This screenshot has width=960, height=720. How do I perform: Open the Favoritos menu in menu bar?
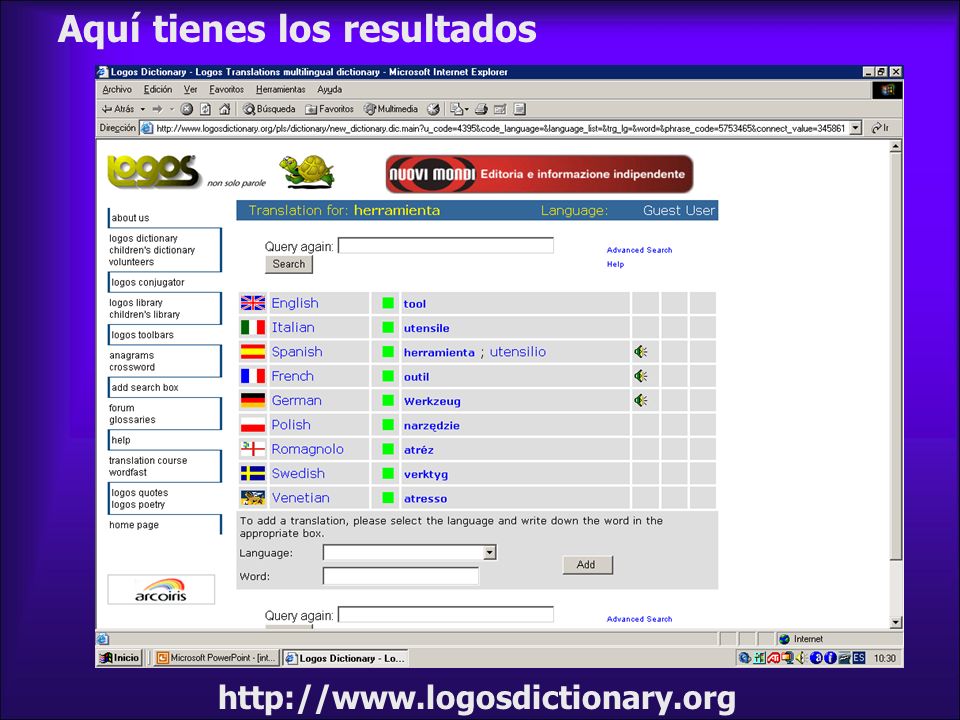tap(227, 89)
